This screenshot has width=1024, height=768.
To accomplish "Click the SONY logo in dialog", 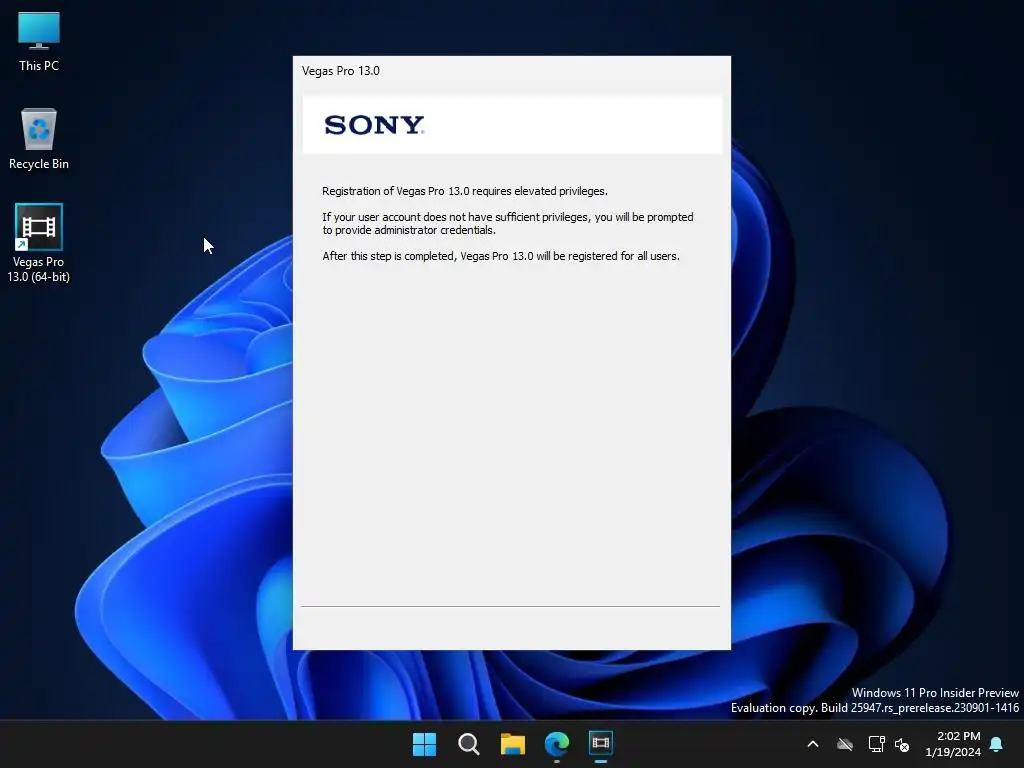I will coord(374,125).
